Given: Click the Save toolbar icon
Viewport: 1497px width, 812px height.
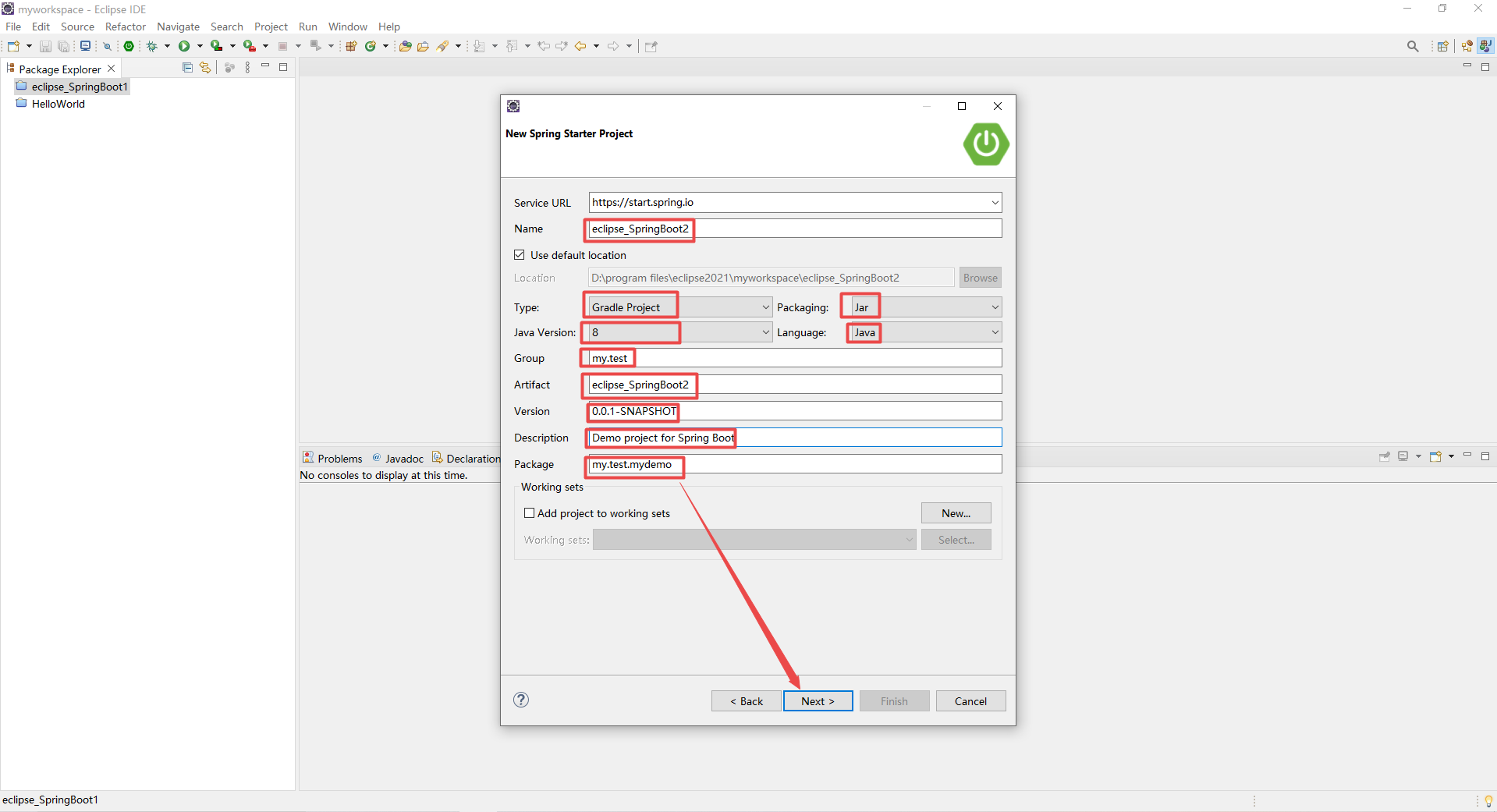Looking at the screenshot, I should pyautogui.click(x=45, y=46).
